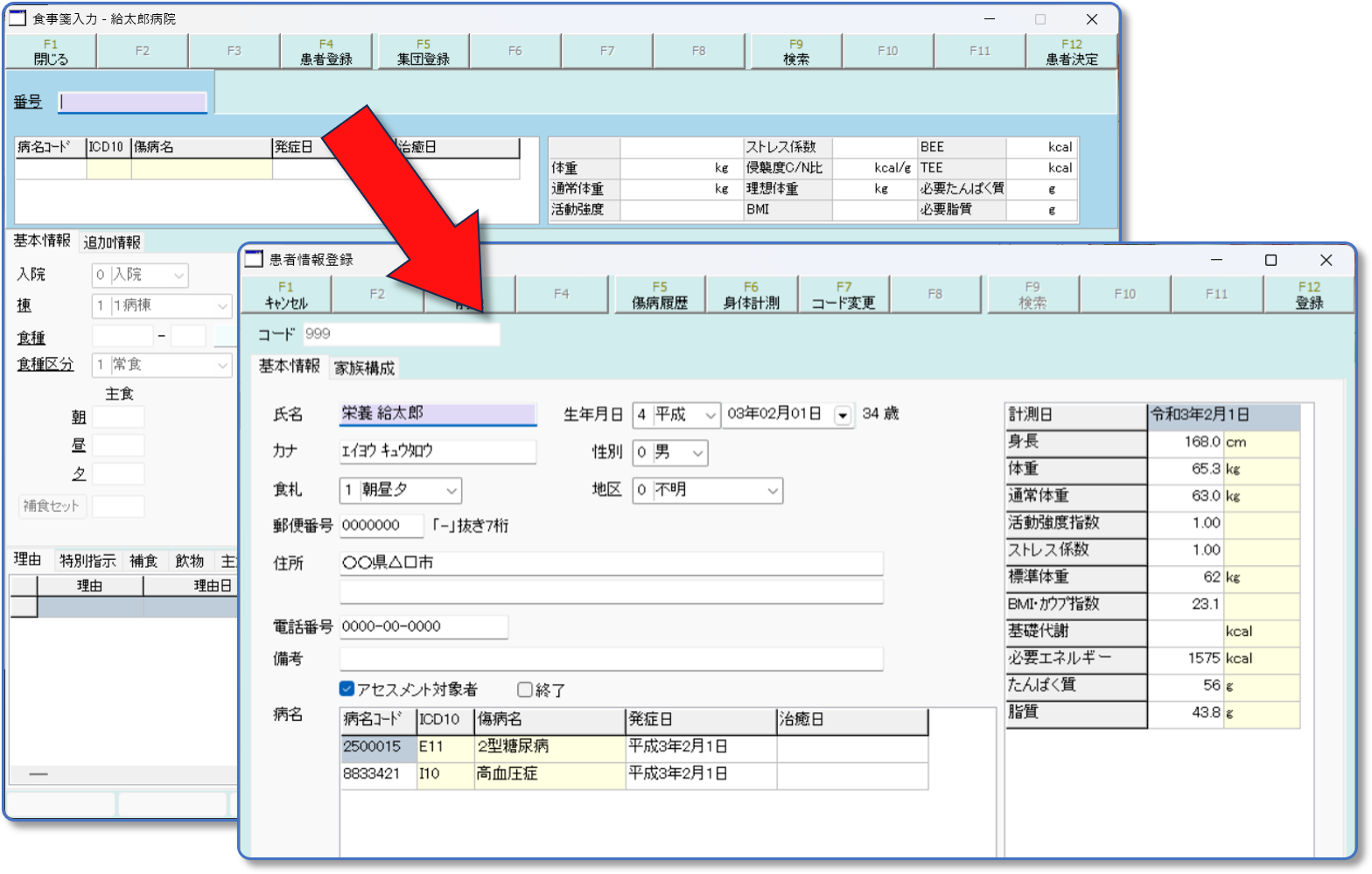
Task: Check the 終了 checkbox
Action: point(525,689)
